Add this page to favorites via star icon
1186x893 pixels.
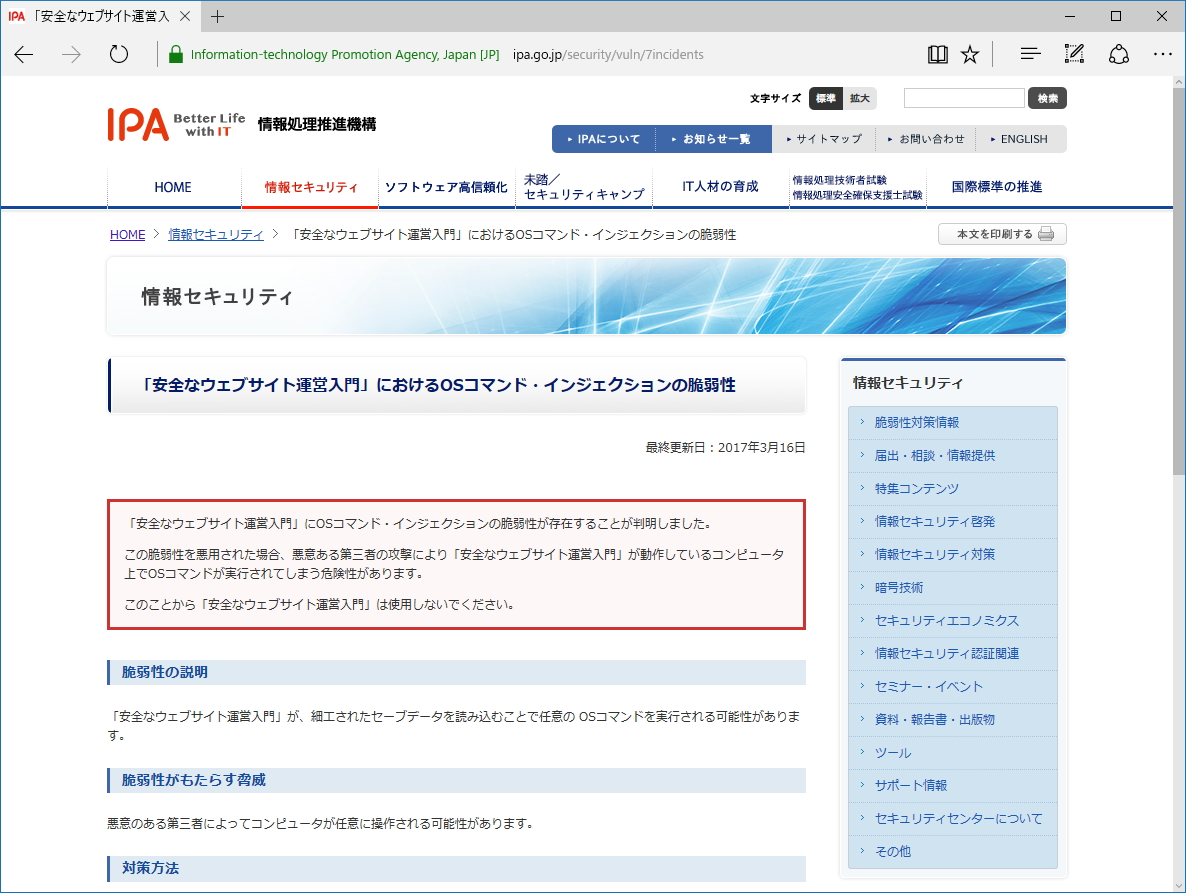(970, 54)
